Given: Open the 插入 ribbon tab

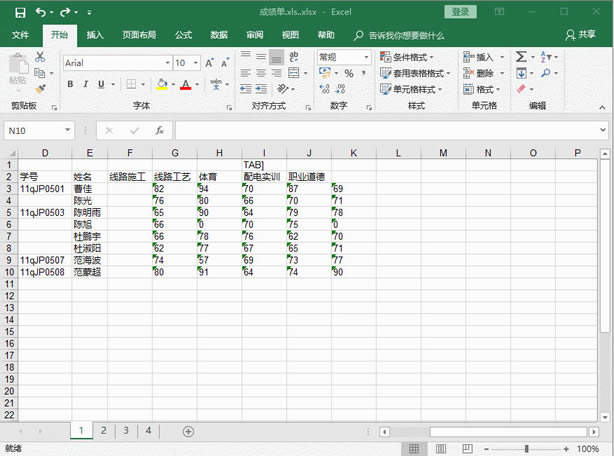Looking at the screenshot, I should pos(95,34).
